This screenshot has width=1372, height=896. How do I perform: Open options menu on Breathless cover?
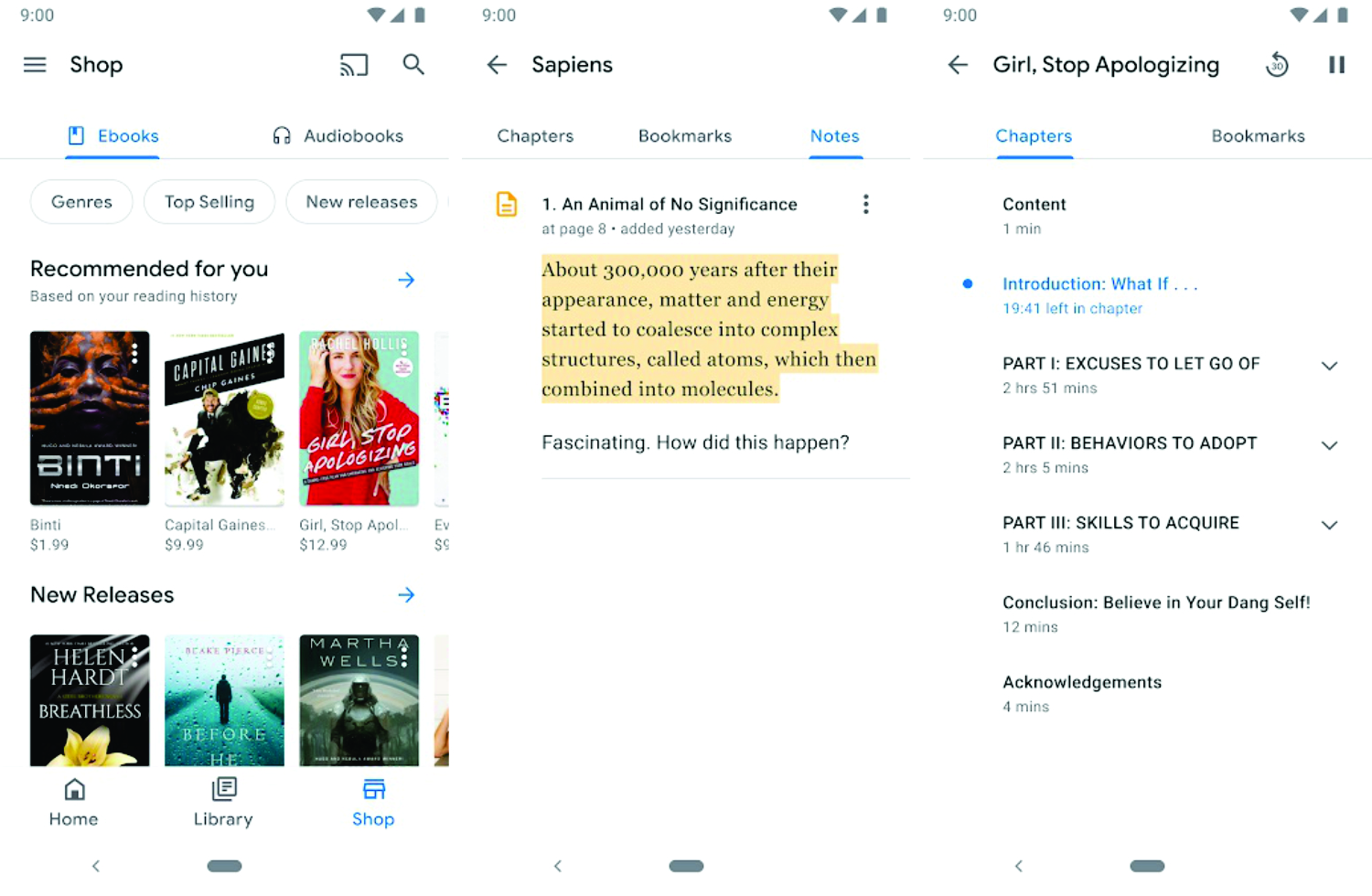134,656
